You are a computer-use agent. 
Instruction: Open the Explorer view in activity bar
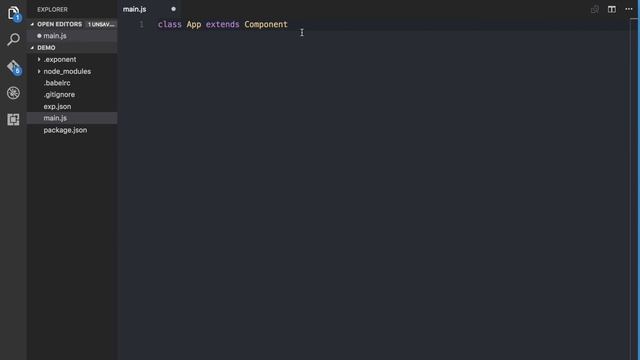13,13
